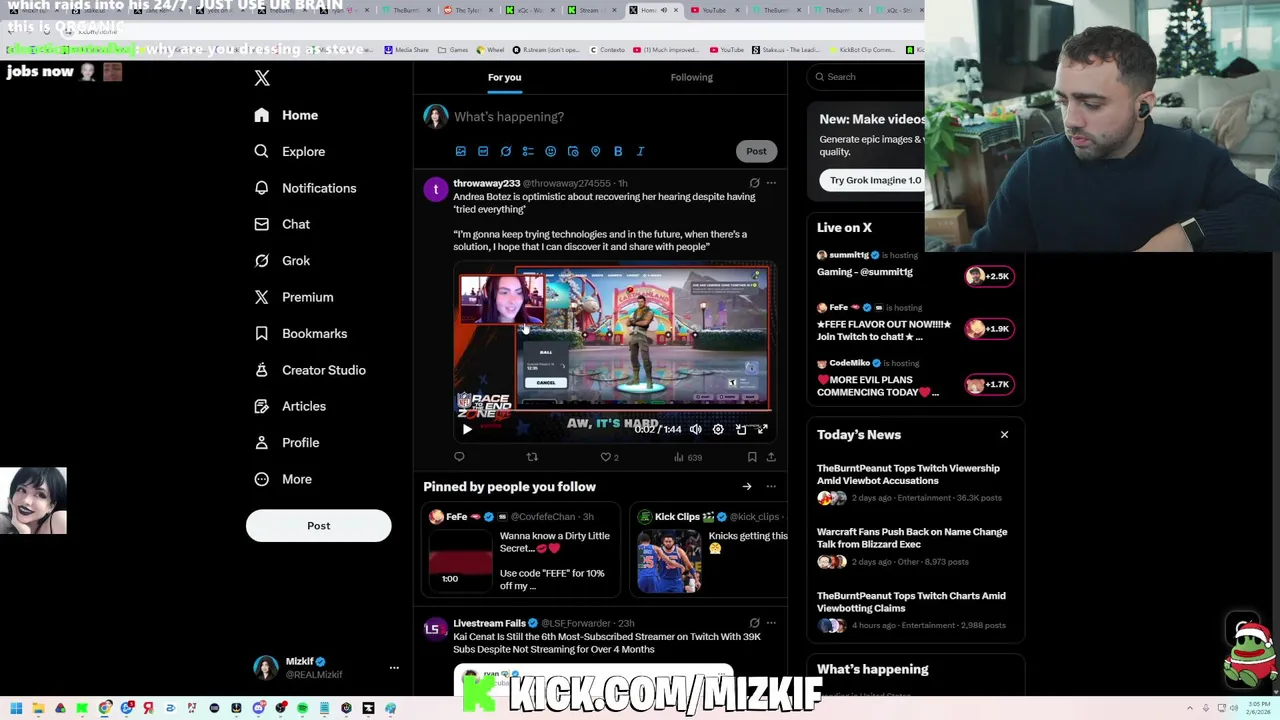Open Chat in the sidebar

281,224
